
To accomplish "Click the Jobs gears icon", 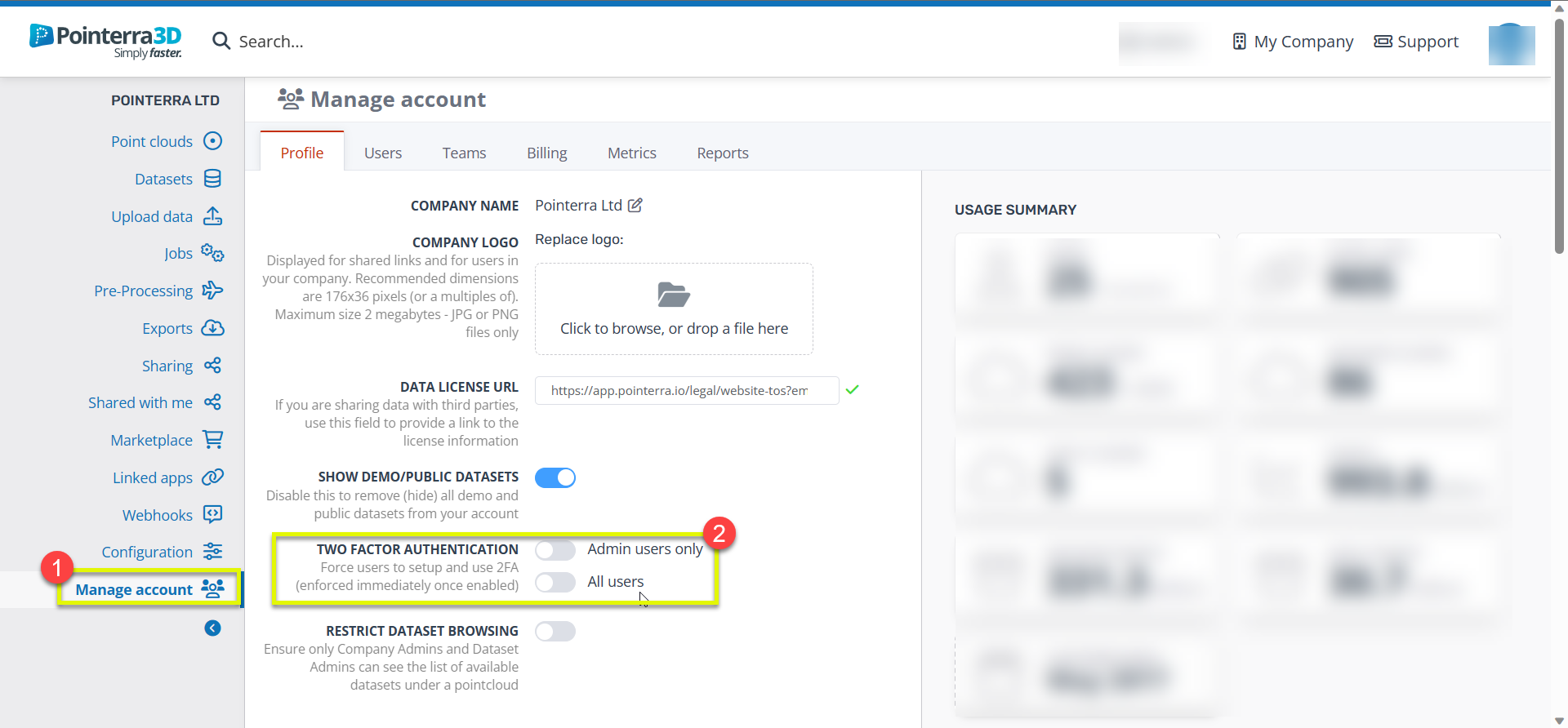I will point(212,253).
